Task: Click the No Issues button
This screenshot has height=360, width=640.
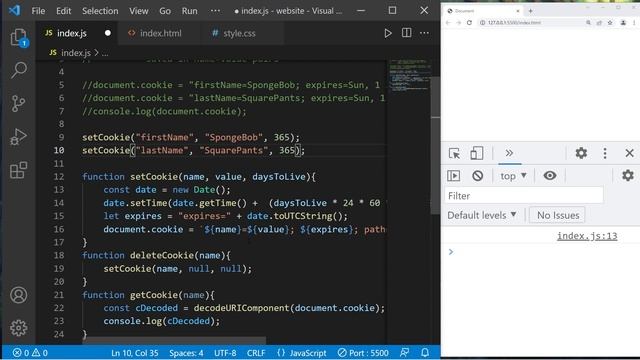Action: tap(557, 215)
